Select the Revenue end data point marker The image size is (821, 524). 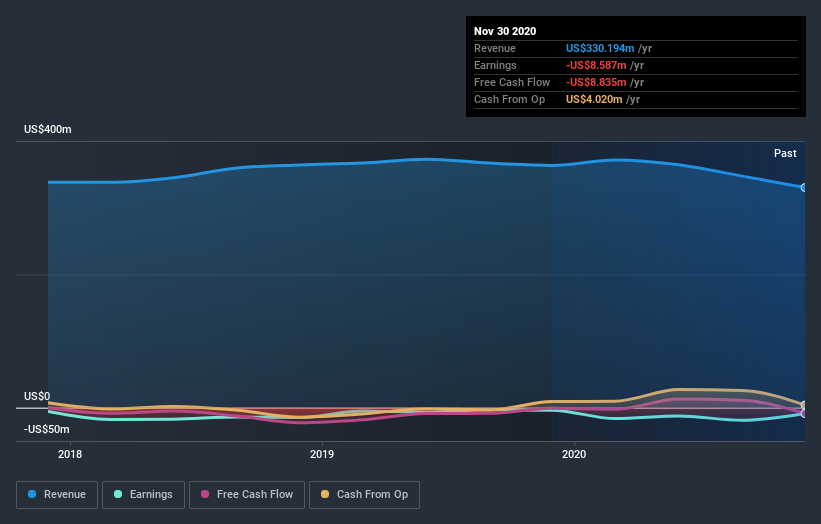(x=804, y=187)
